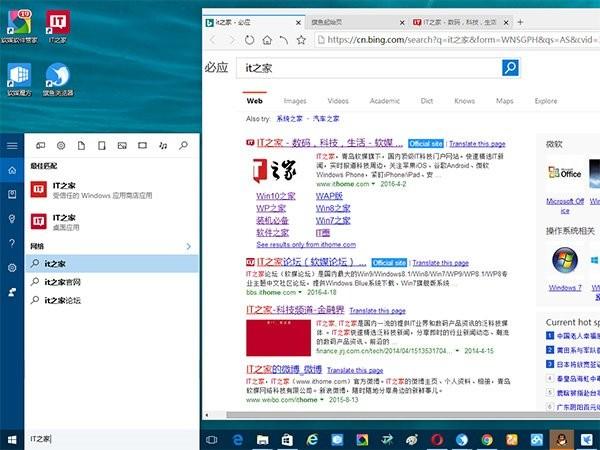Screen dimensions: 600x450
Task: Click the Windows Start button
Action: pos(12,440)
